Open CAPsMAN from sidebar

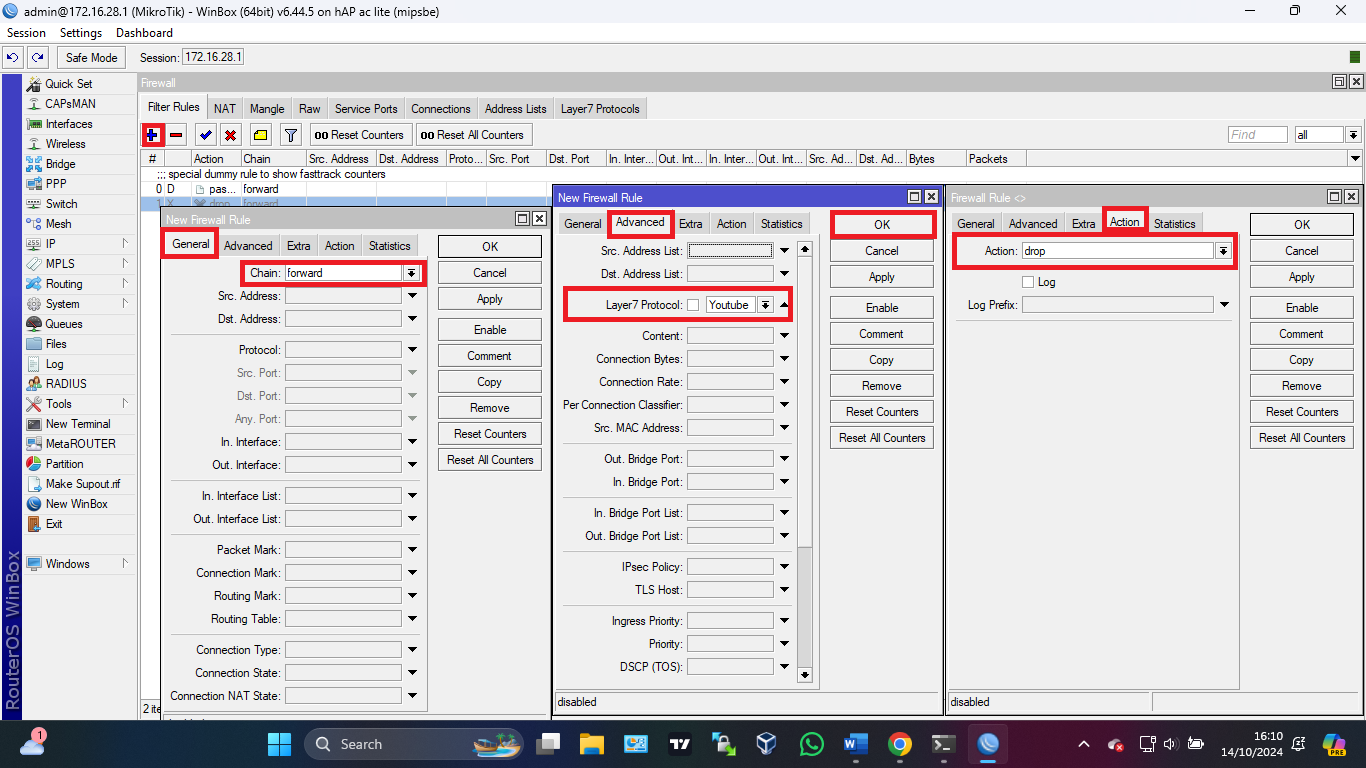70,104
